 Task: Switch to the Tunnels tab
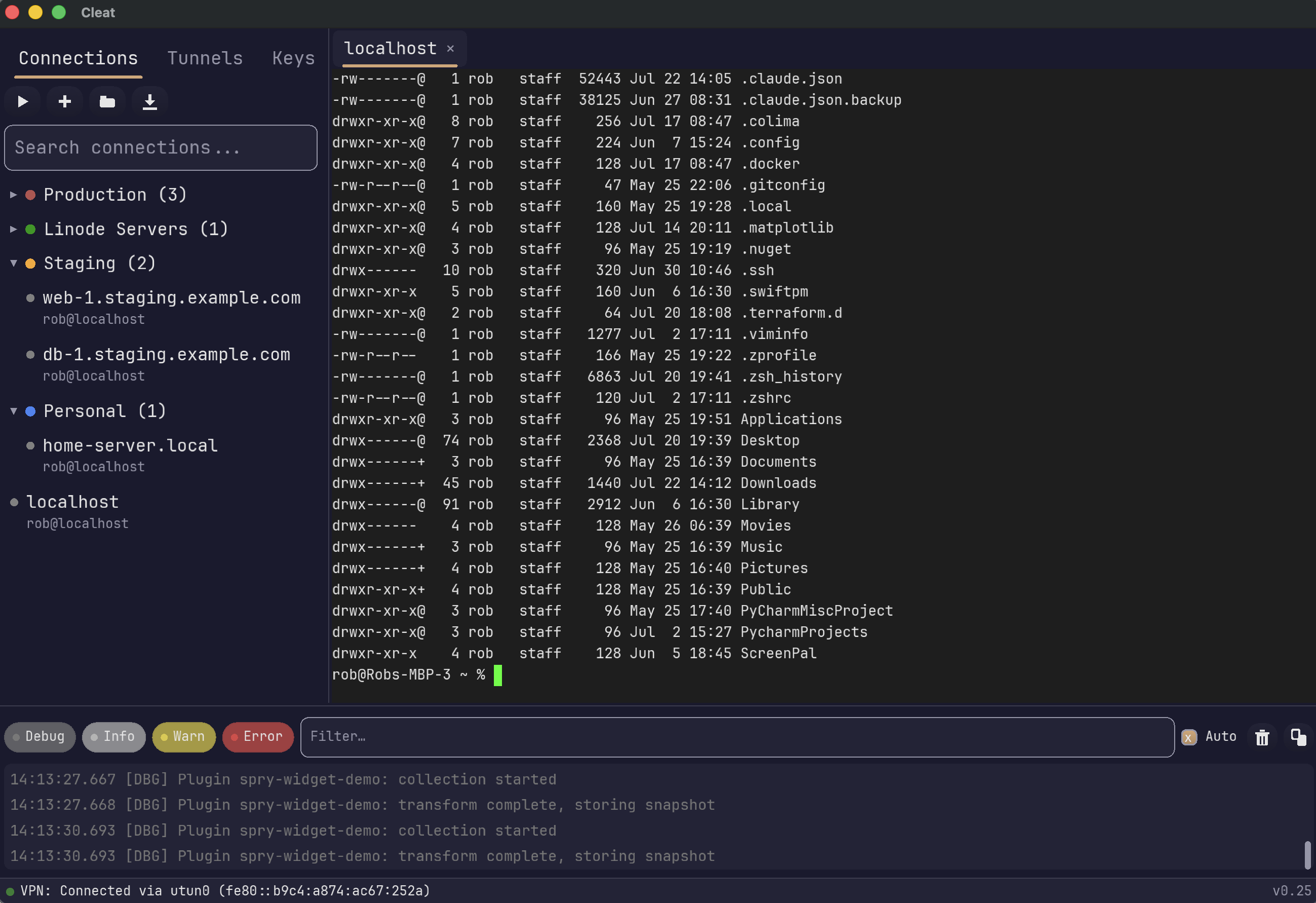[205, 58]
